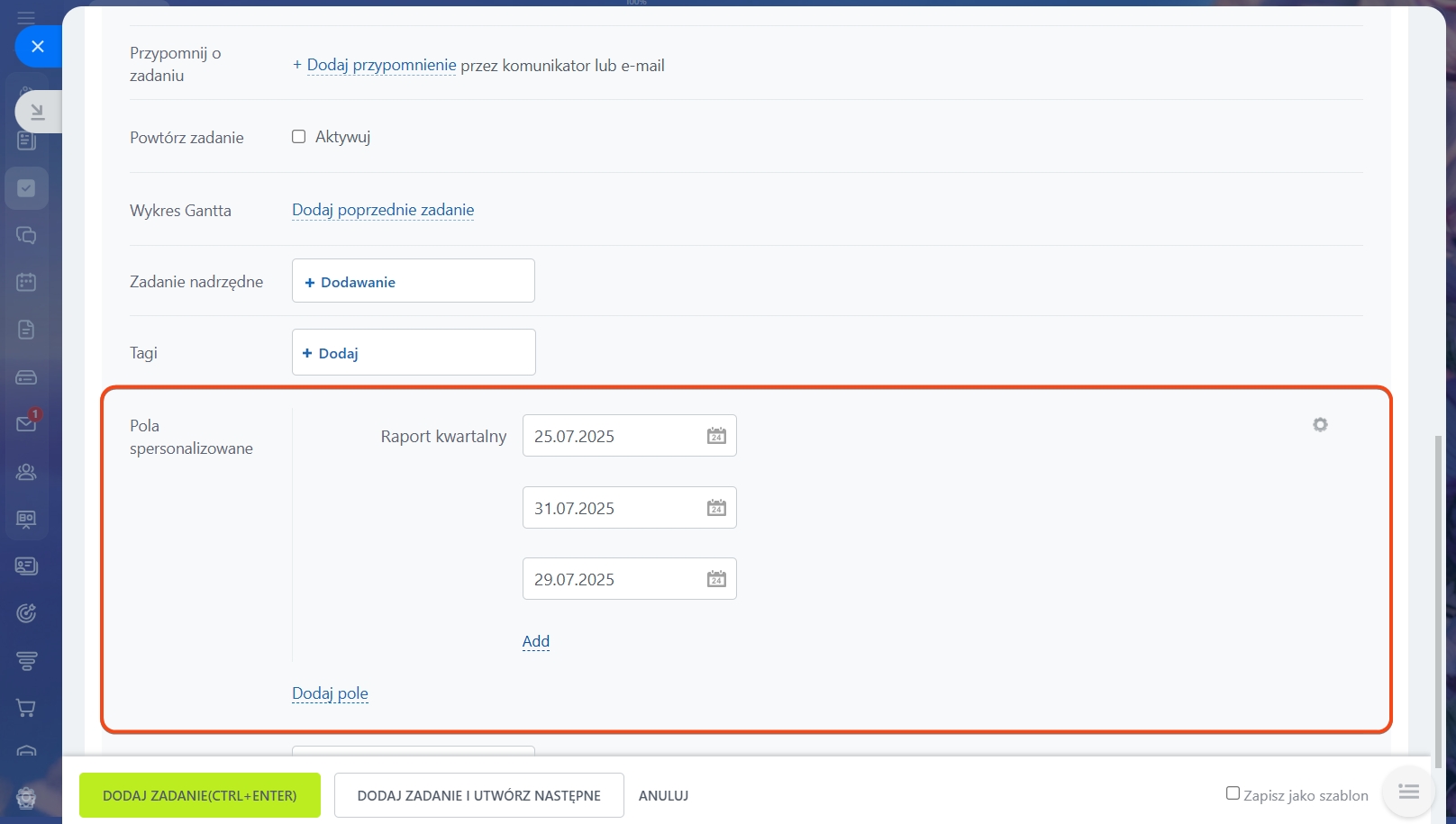Click the Dodawanie parent task field
The width and height of the screenshot is (1456, 824).
[x=414, y=281]
